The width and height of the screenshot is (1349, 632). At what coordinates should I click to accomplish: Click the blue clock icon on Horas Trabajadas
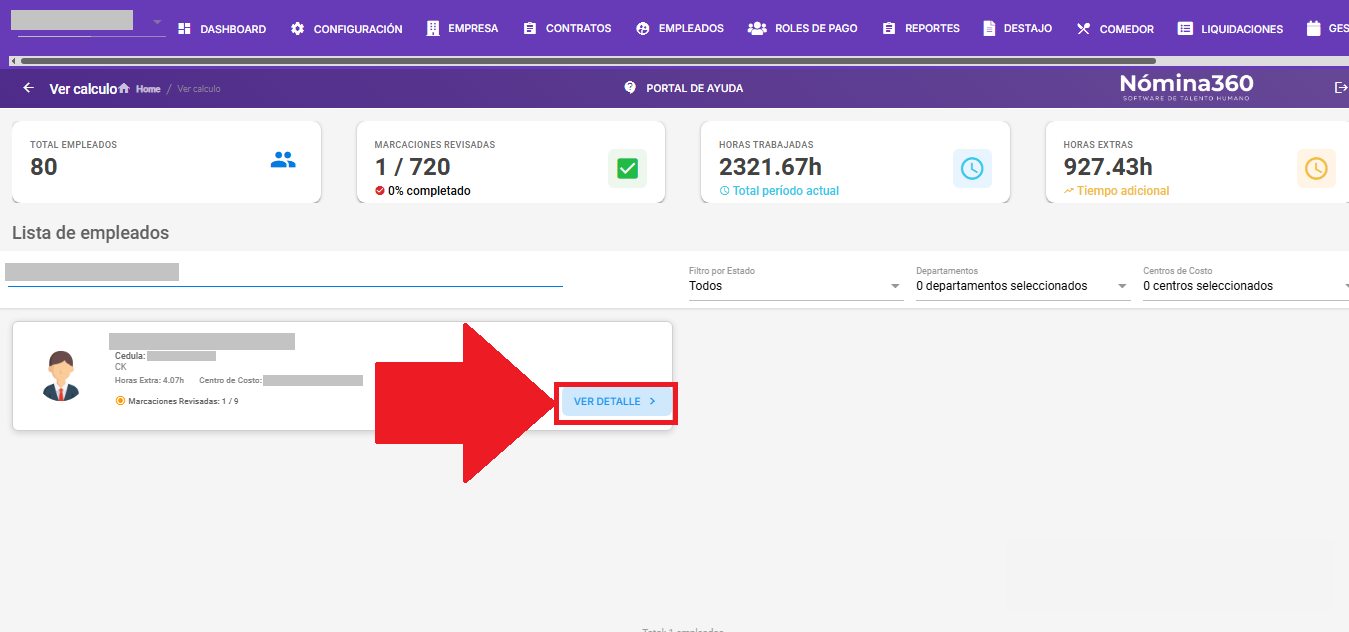click(972, 169)
